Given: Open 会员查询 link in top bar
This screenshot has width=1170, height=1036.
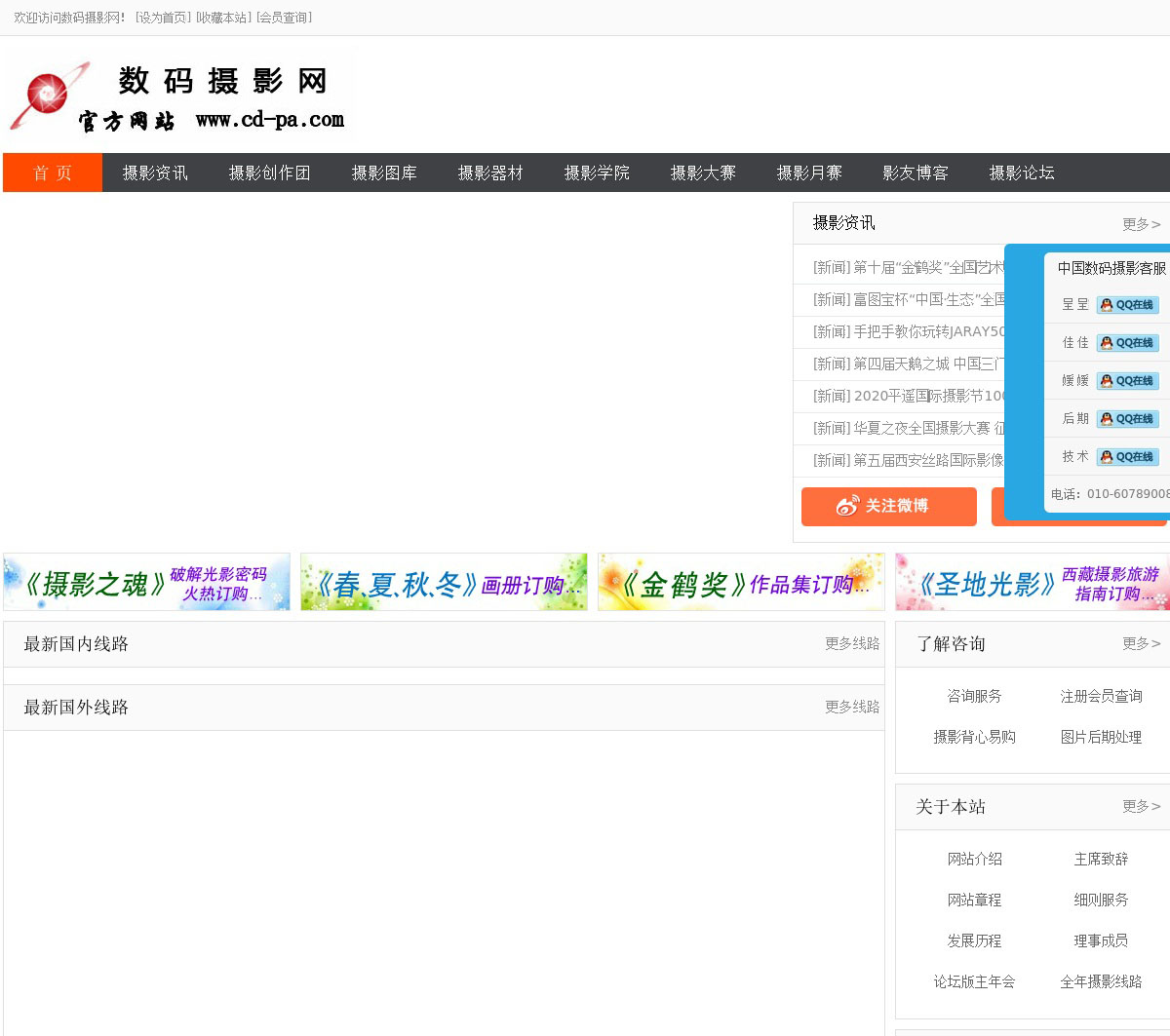Looking at the screenshot, I should pos(284,18).
